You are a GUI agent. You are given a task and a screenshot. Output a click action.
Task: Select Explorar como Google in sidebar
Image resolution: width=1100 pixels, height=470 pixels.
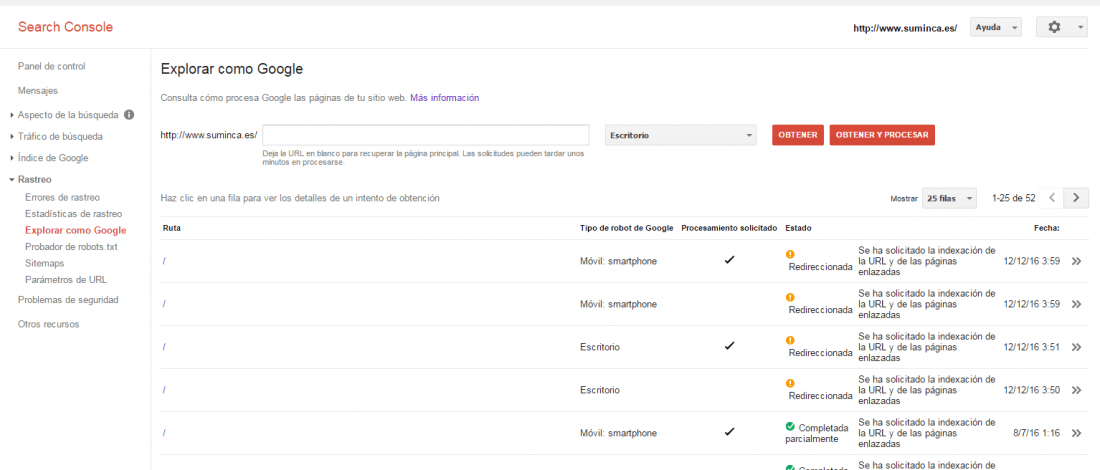[76, 230]
